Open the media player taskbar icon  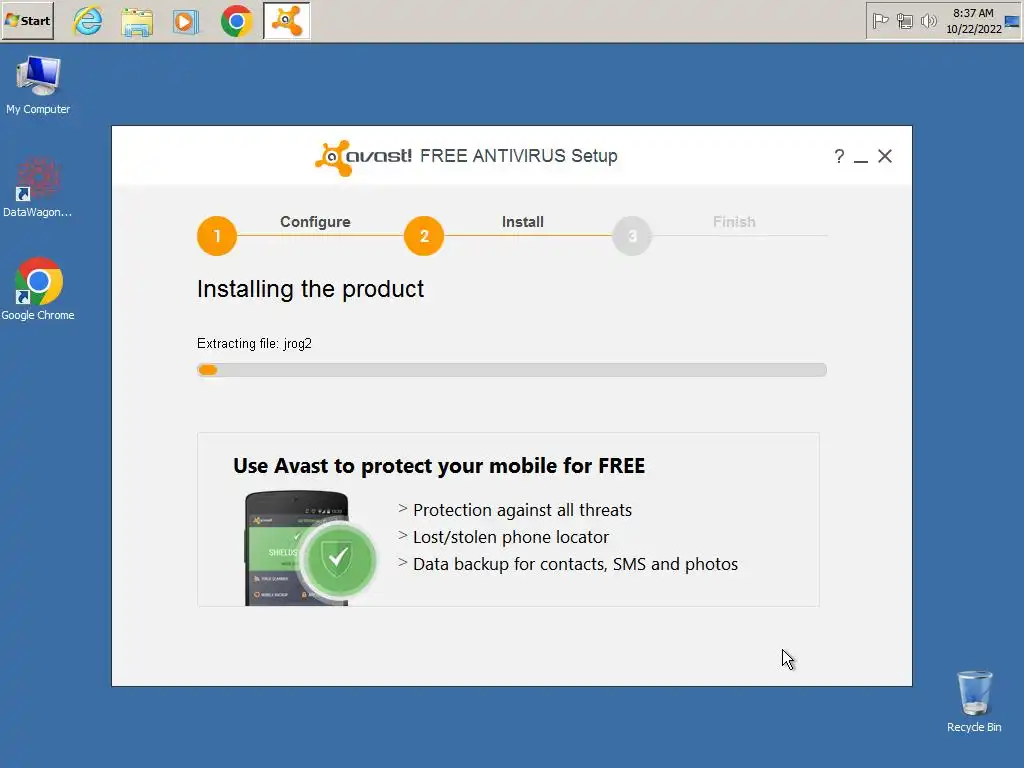[x=186, y=22]
